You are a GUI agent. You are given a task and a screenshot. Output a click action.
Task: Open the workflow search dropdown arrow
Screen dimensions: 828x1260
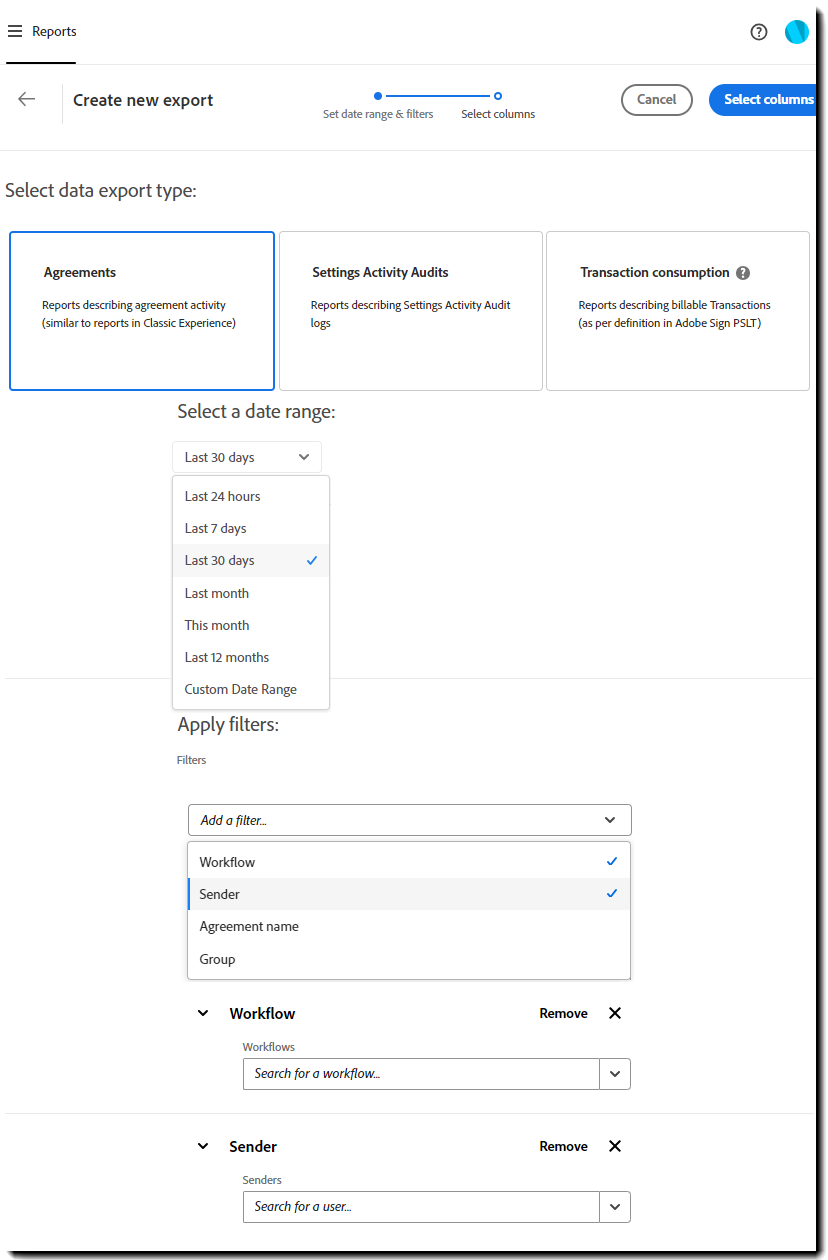pos(616,1073)
